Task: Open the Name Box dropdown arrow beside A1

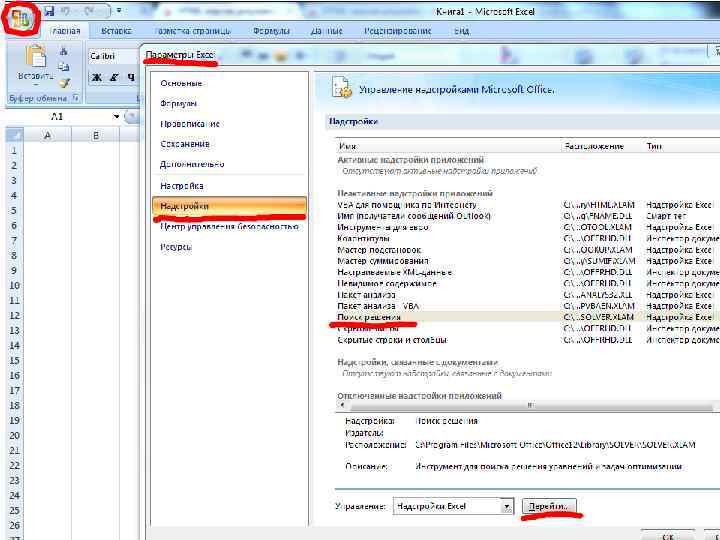Action: [x=116, y=117]
